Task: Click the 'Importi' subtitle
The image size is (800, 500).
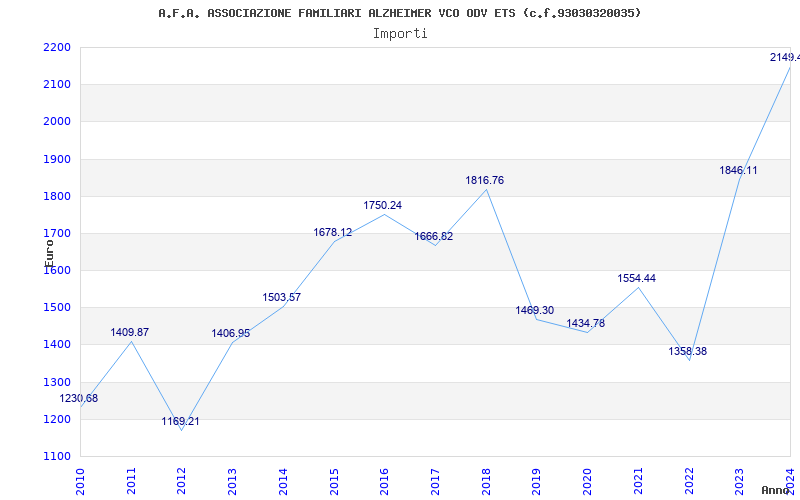Action: 400,34
